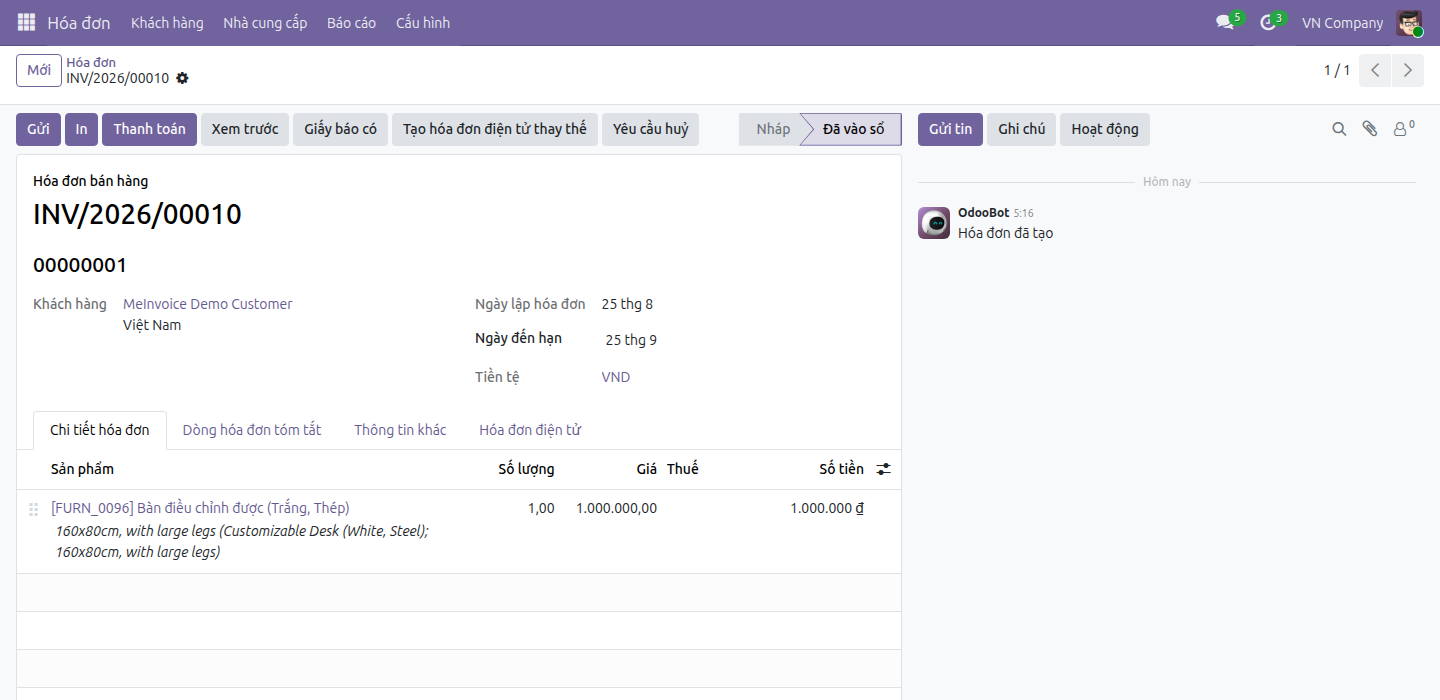The height and width of the screenshot is (700, 1440).
Task: Click the In print button
Action: coord(81,129)
